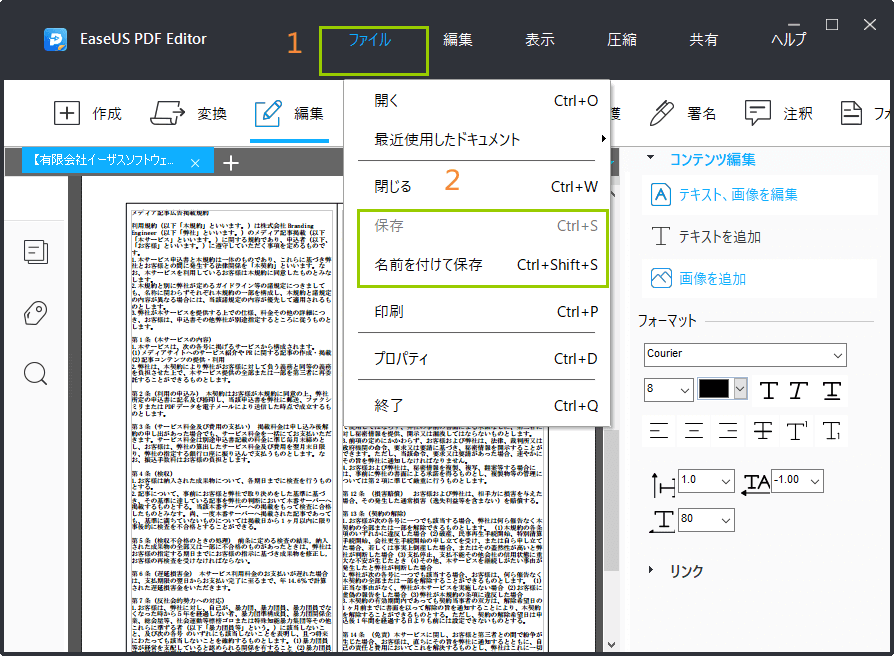The image size is (894, 656).
Task: Open the search panel with magnifier icon
Action: 36,373
